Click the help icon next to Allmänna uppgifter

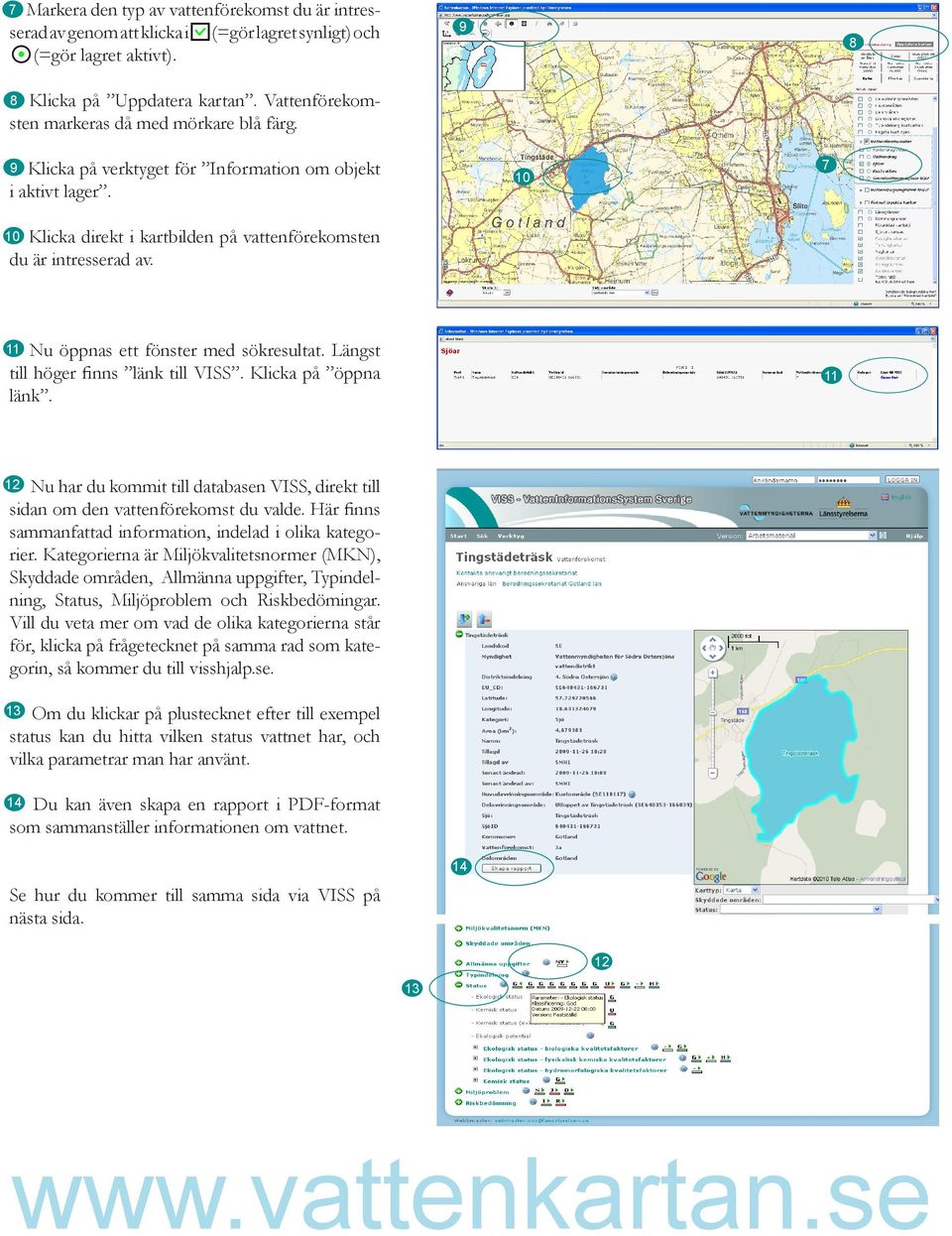pyautogui.click(x=546, y=962)
